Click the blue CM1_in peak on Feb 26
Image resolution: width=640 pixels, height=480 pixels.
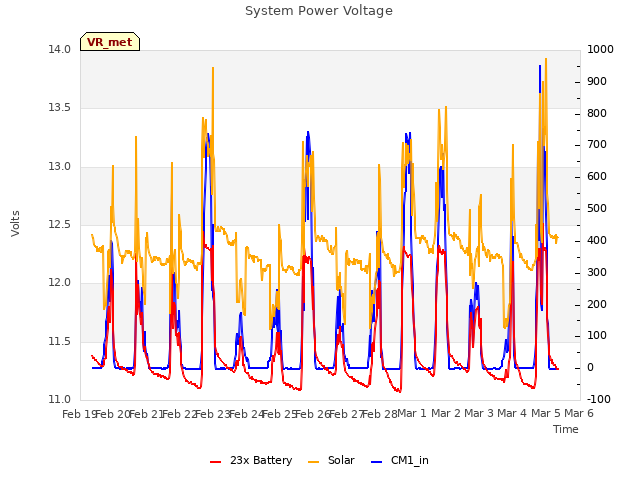point(308,133)
